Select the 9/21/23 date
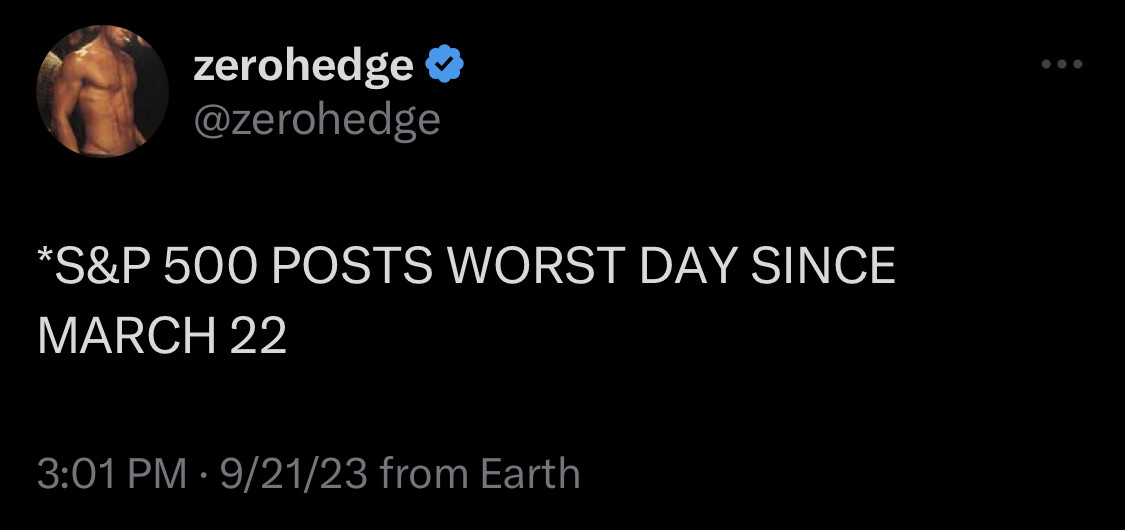Image resolution: width=1125 pixels, height=530 pixels. click(293, 473)
